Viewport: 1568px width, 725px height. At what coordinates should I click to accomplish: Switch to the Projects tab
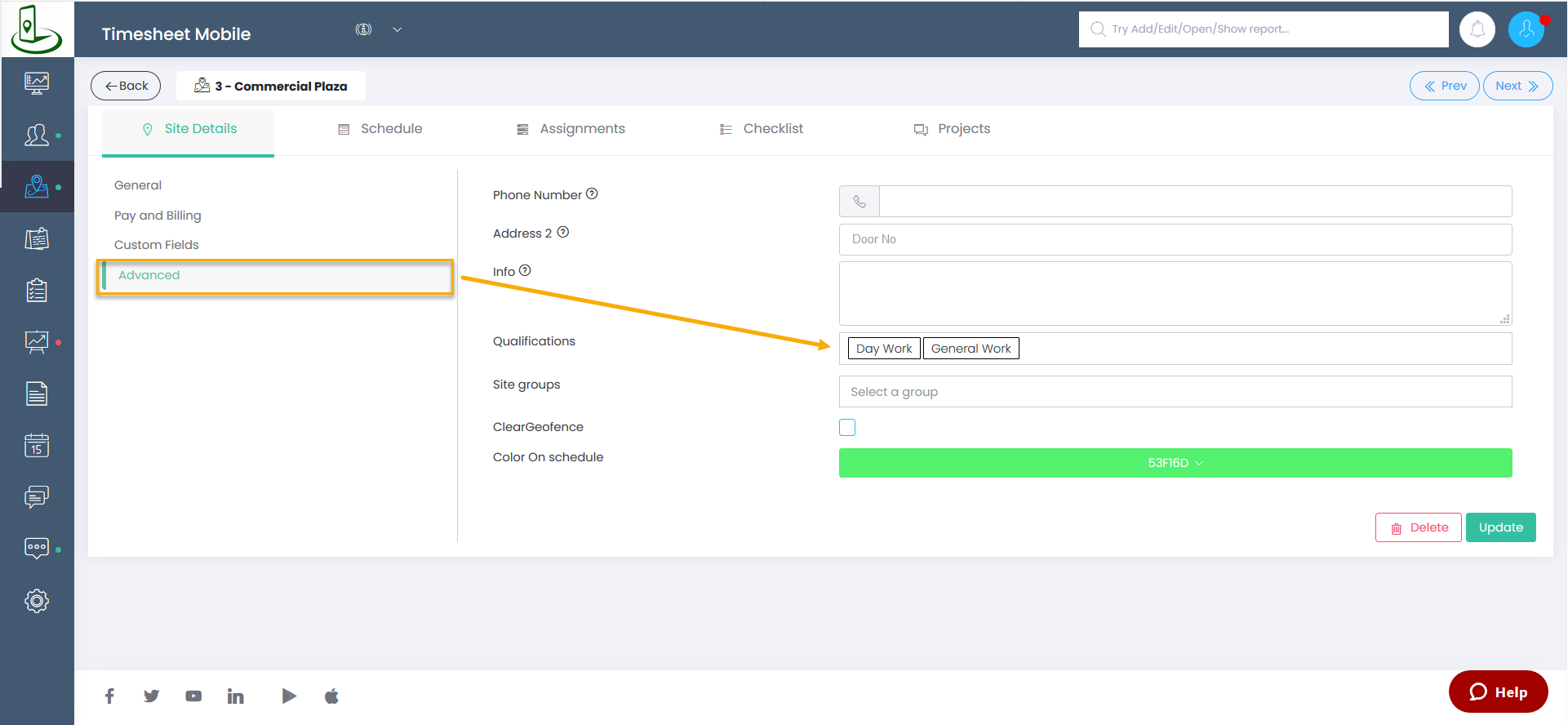(x=952, y=129)
